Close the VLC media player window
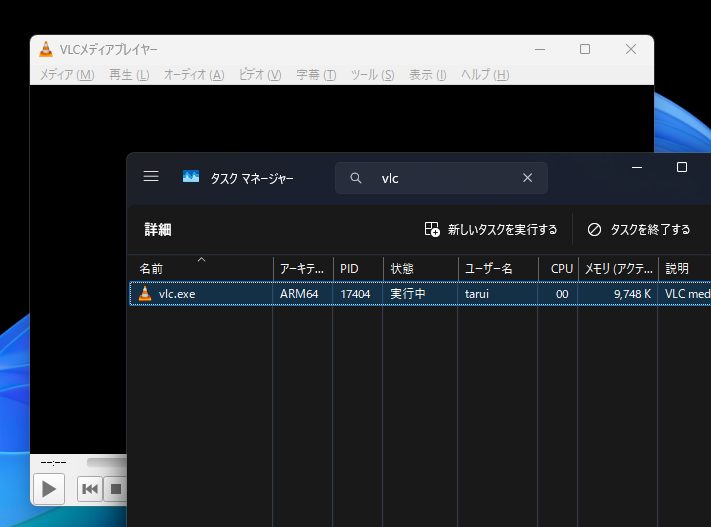The height and width of the screenshot is (527, 711). pos(631,49)
